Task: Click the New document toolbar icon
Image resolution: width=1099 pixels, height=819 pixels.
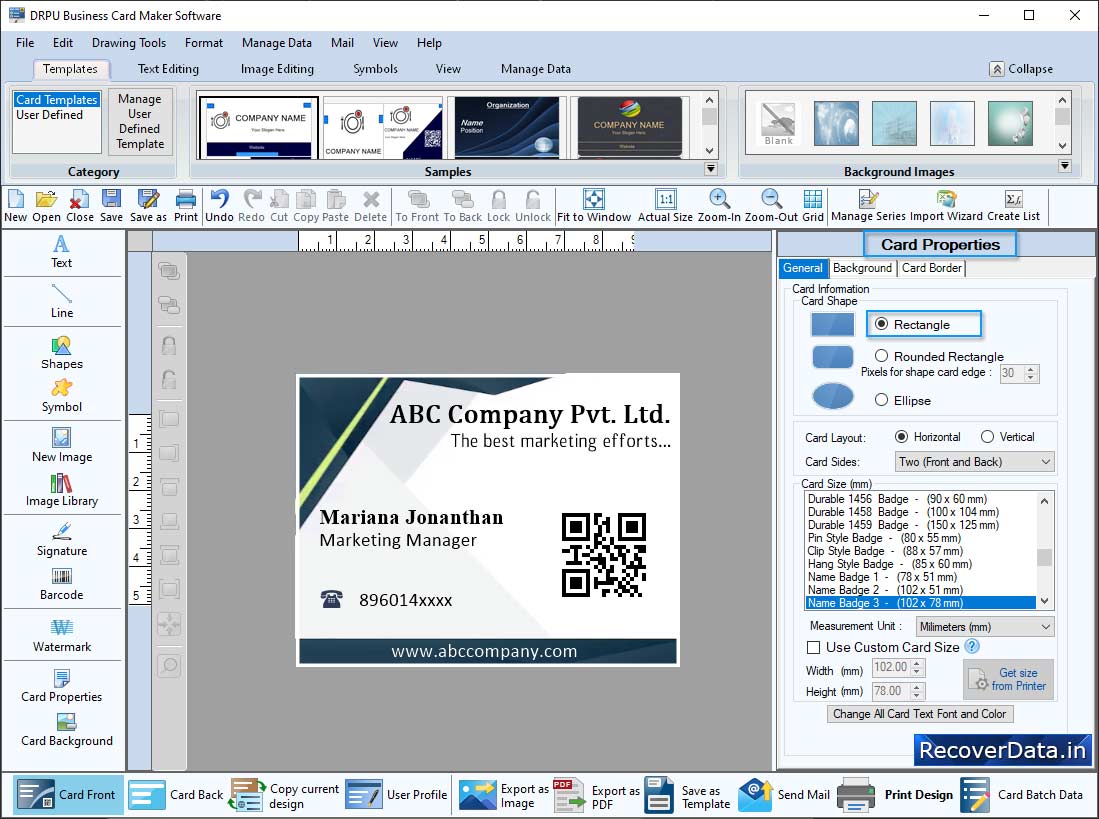Action: click(15, 207)
